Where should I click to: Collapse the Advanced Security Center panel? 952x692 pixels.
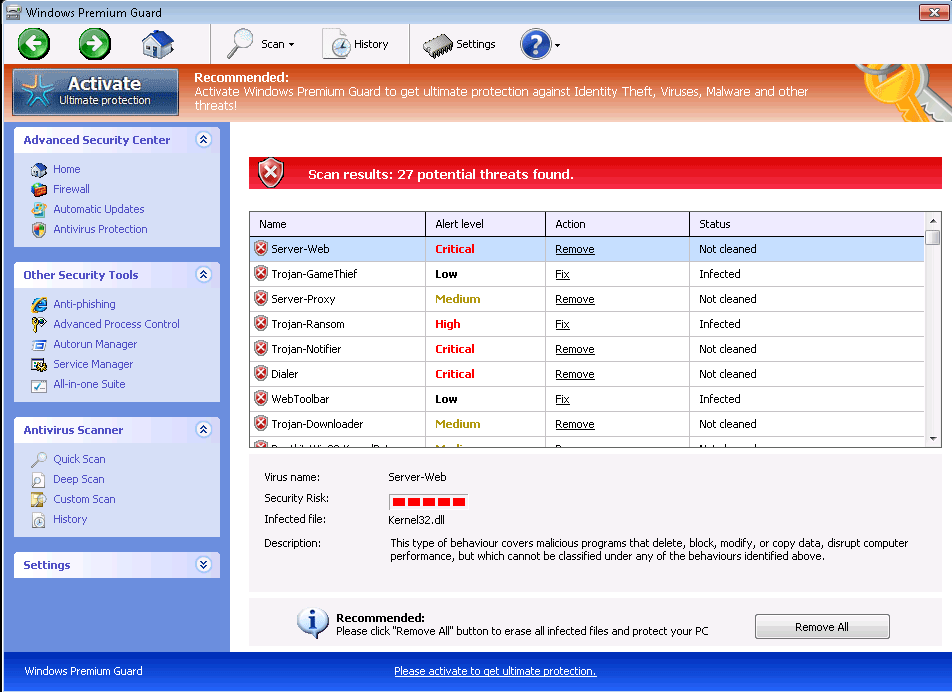coord(204,140)
